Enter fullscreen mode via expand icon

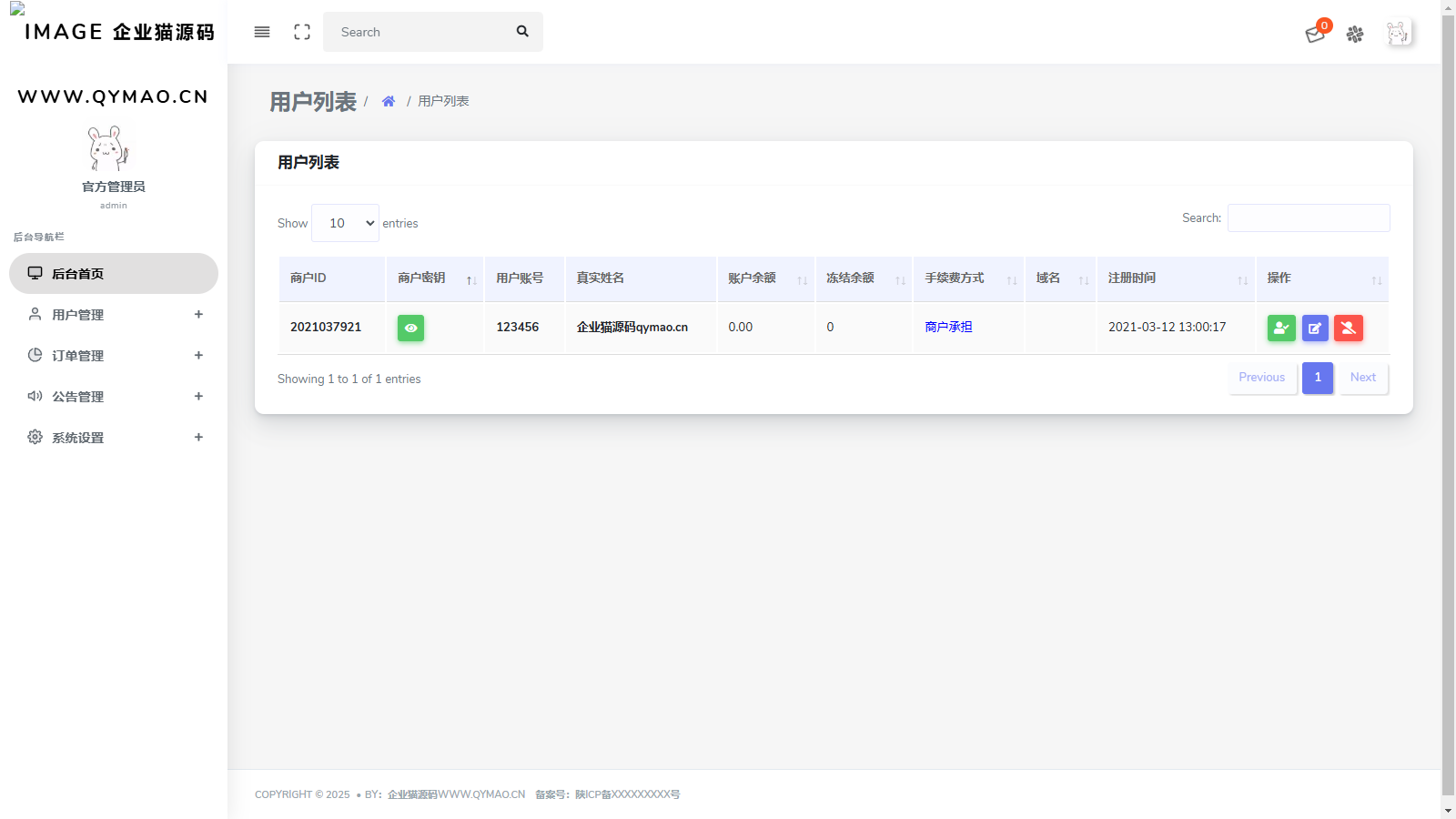point(301,31)
